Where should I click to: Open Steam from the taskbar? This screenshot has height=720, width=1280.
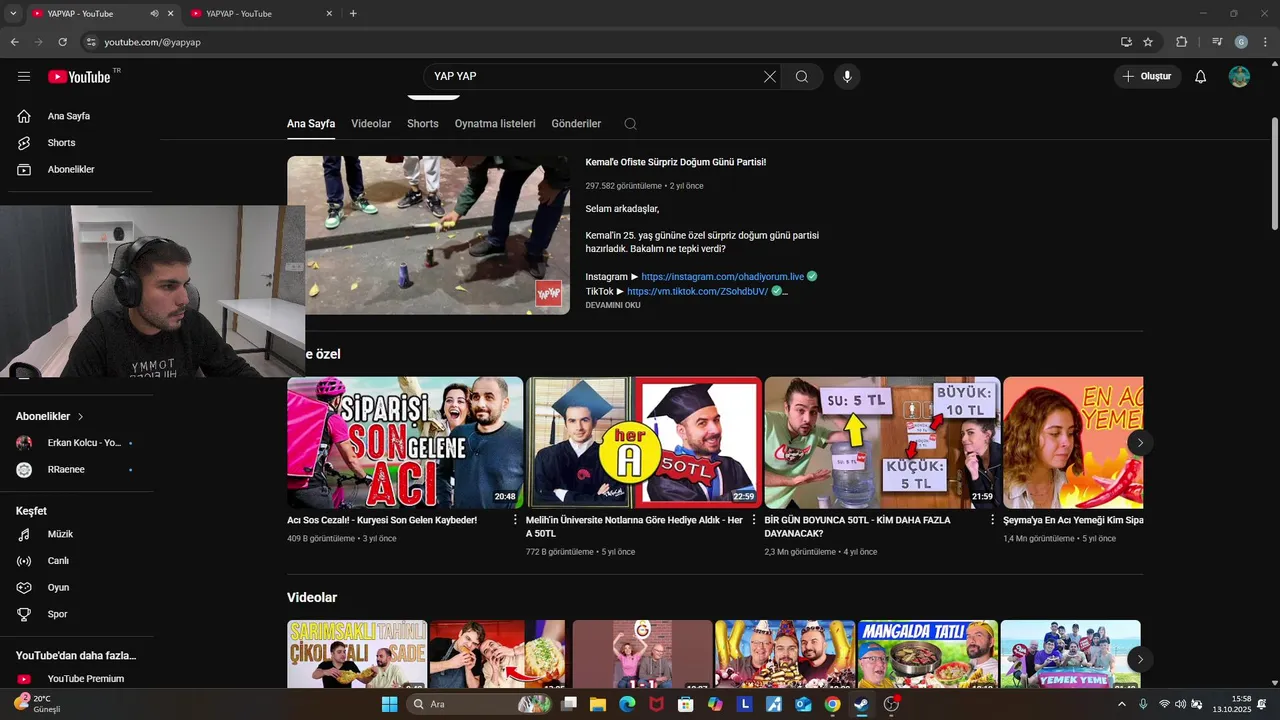pos(861,704)
